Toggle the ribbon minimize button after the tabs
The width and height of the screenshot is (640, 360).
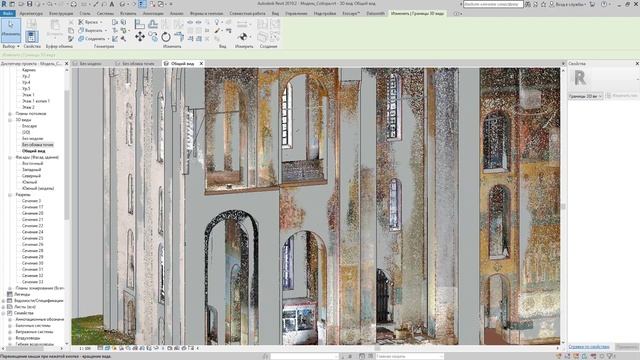coord(456,13)
